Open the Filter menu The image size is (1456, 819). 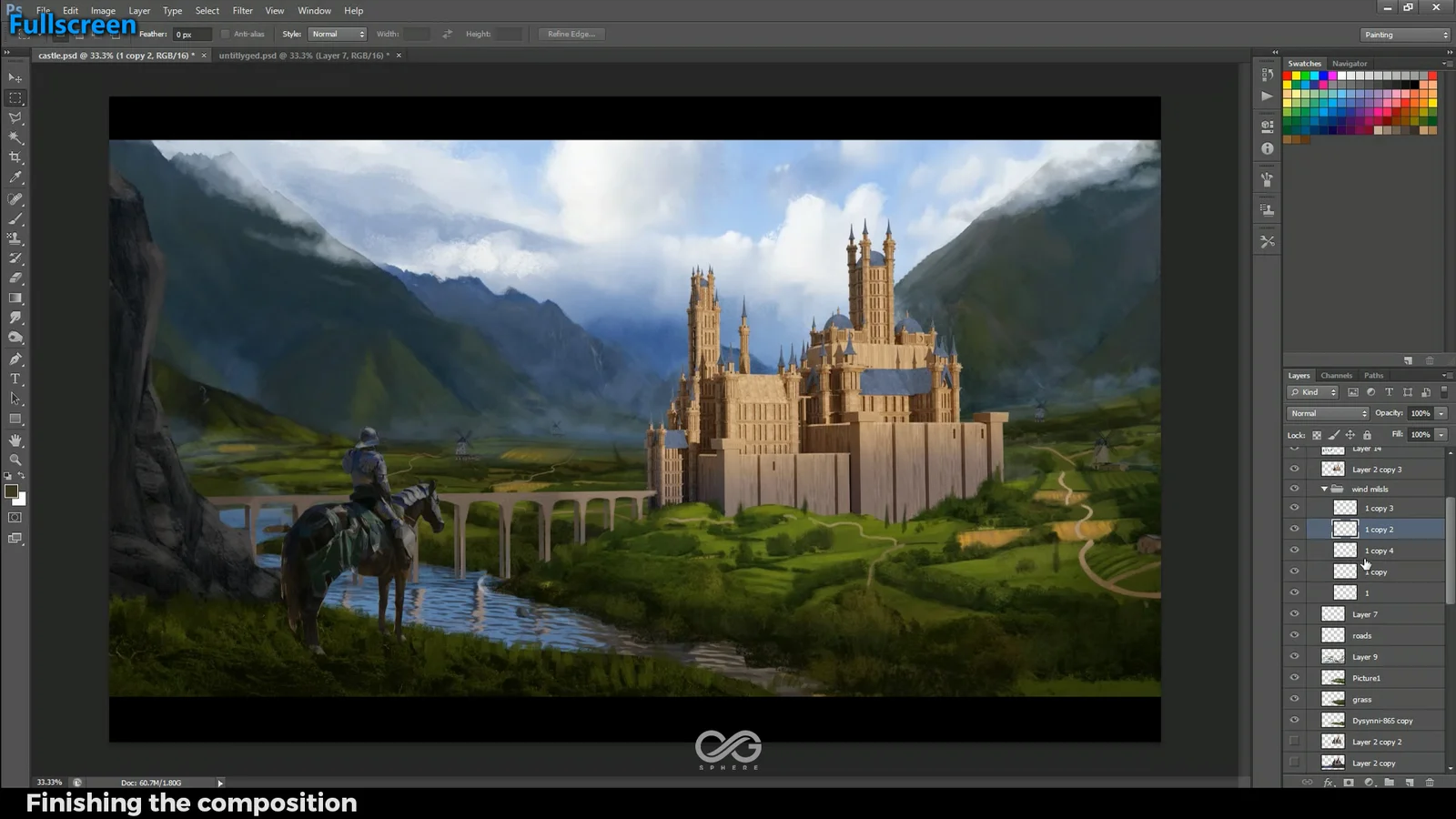click(x=242, y=10)
